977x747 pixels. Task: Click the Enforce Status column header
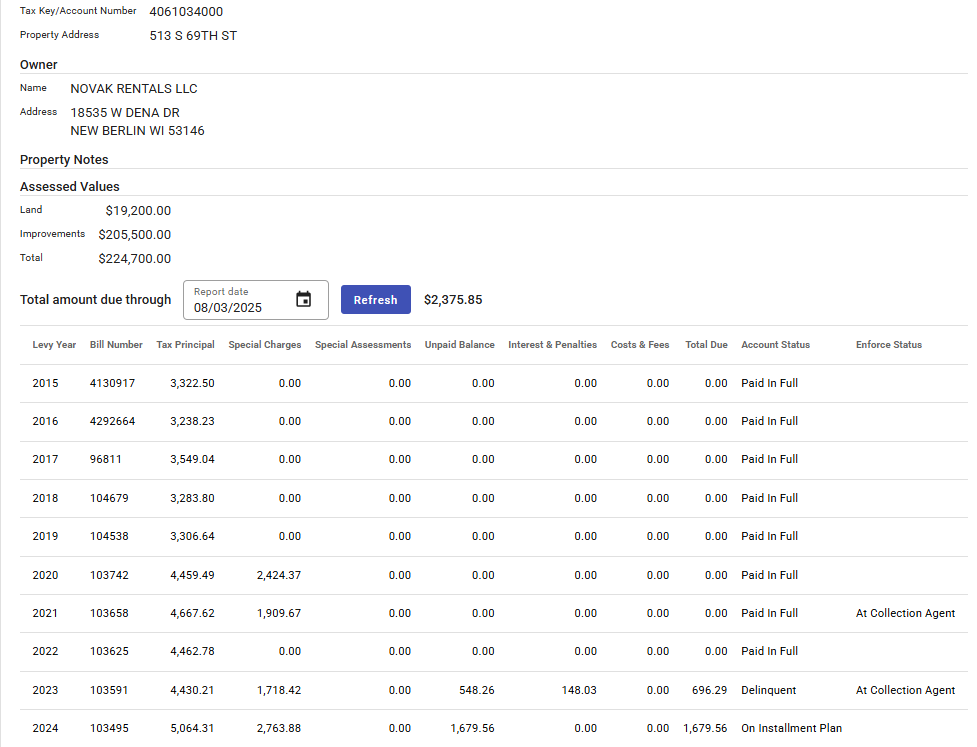pos(888,345)
